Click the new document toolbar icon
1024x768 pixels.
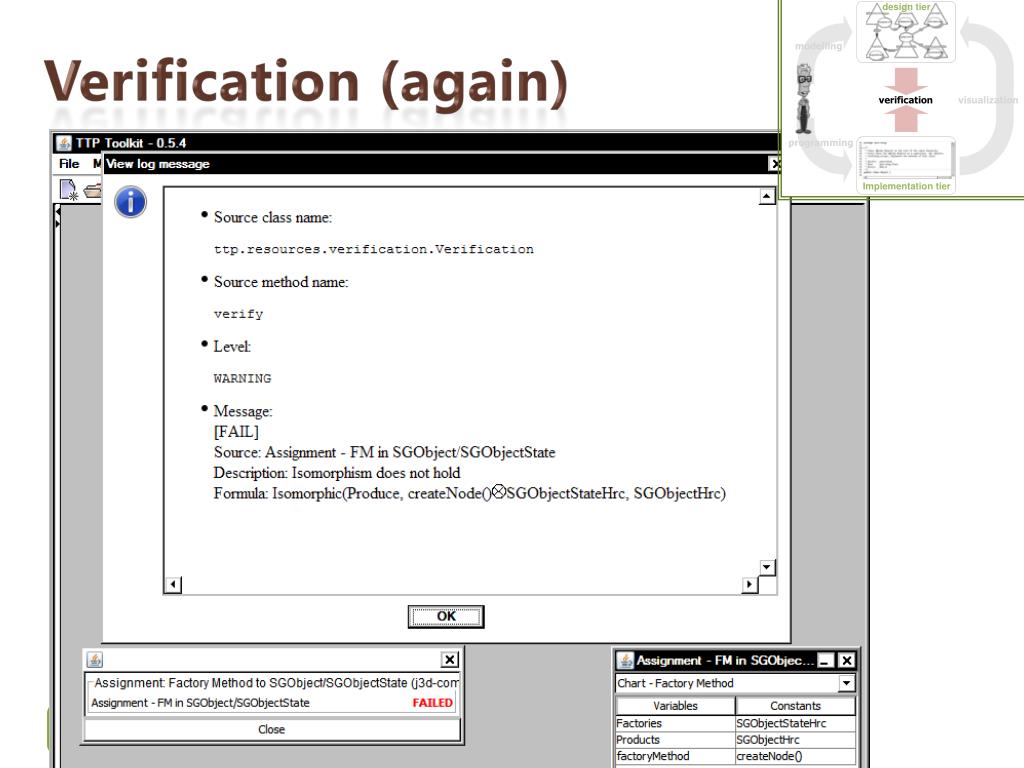point(69,190)
